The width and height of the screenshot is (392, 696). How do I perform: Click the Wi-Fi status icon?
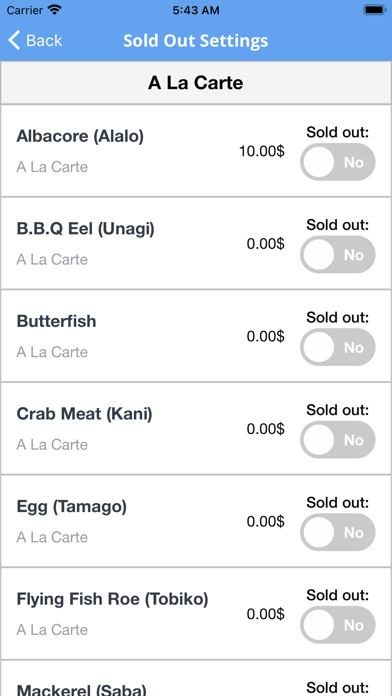click(55, 10)
